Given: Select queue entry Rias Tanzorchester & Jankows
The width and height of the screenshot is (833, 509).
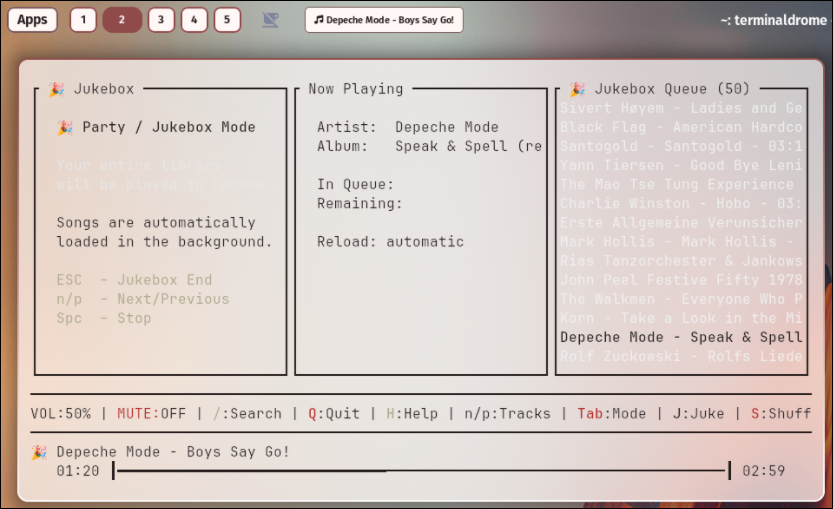Looking at the screenshot, I should (x=681, y=261).
